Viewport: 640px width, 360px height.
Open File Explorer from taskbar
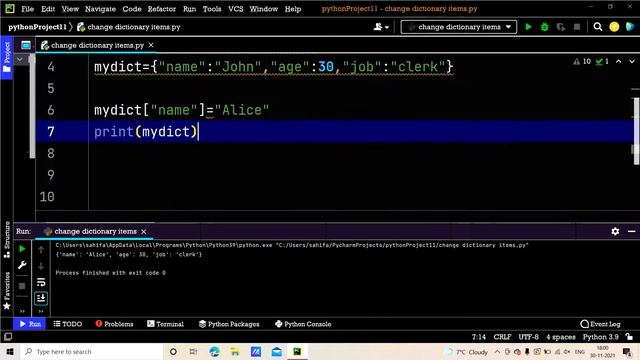[x=235, y=351]
